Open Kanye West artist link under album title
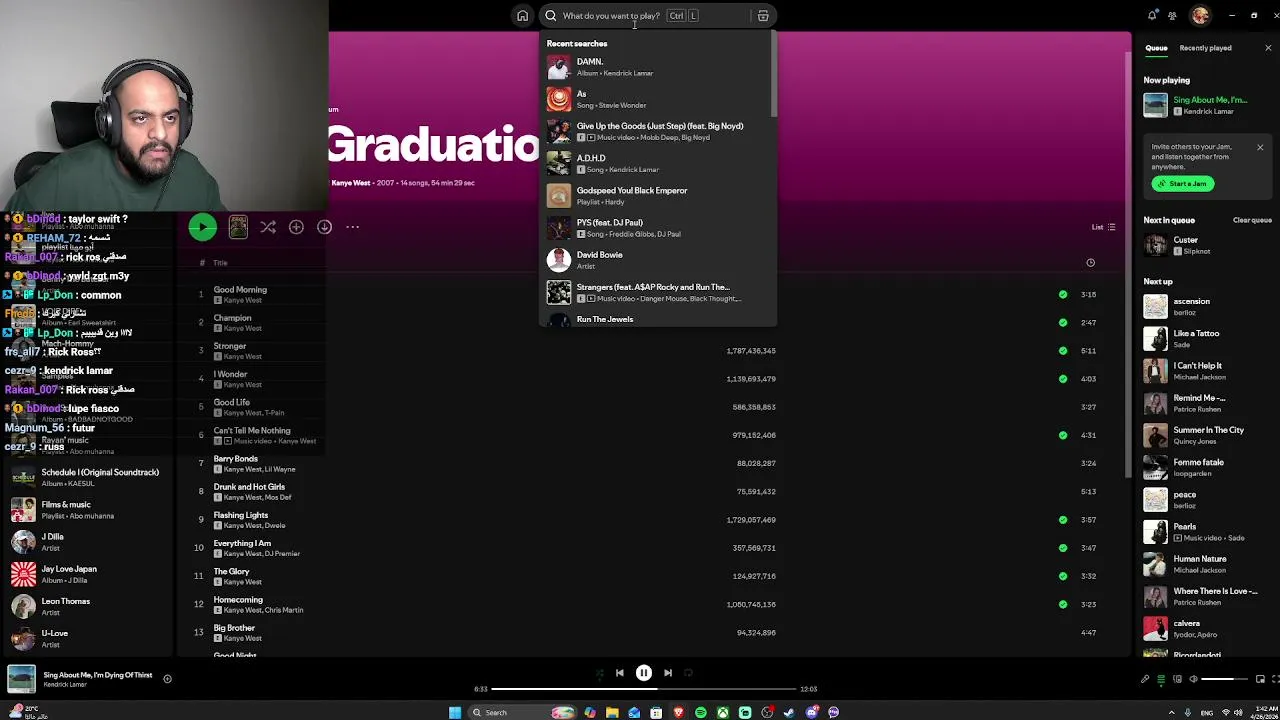1280x720 pixels. pos(351,183)
